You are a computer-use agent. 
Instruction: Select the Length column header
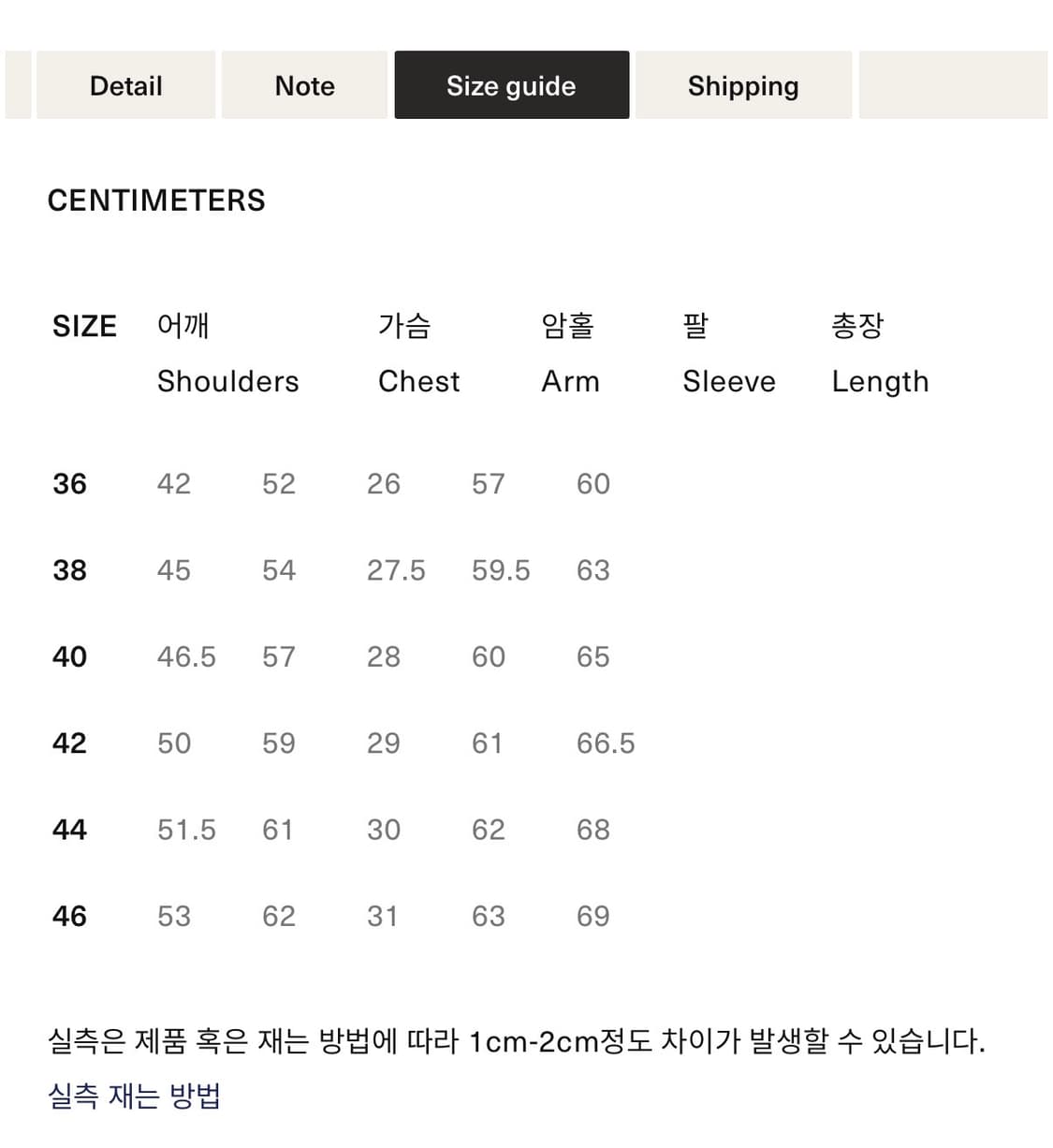(x=880, y=380)
